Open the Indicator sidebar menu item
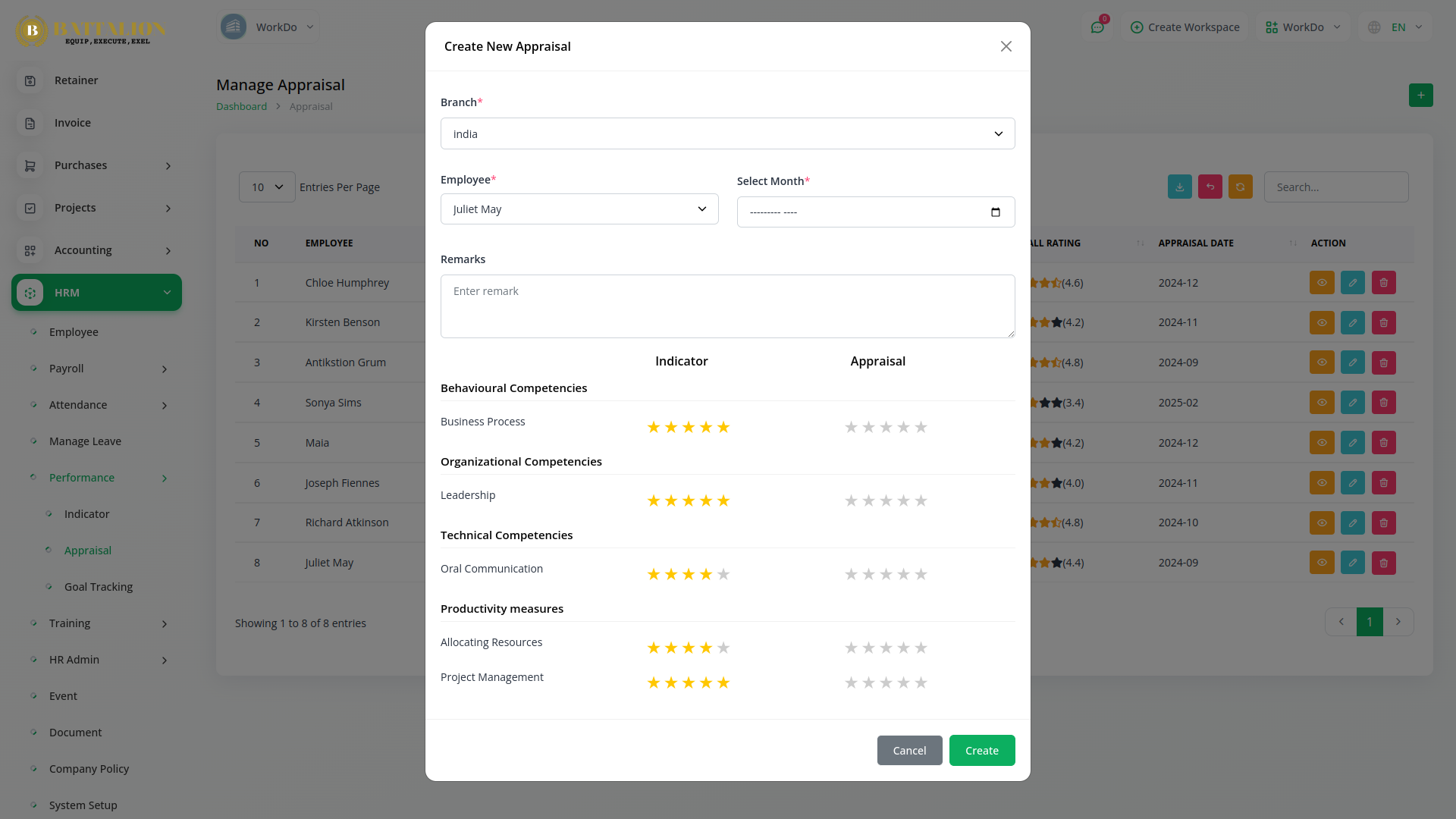 (86, 514)
